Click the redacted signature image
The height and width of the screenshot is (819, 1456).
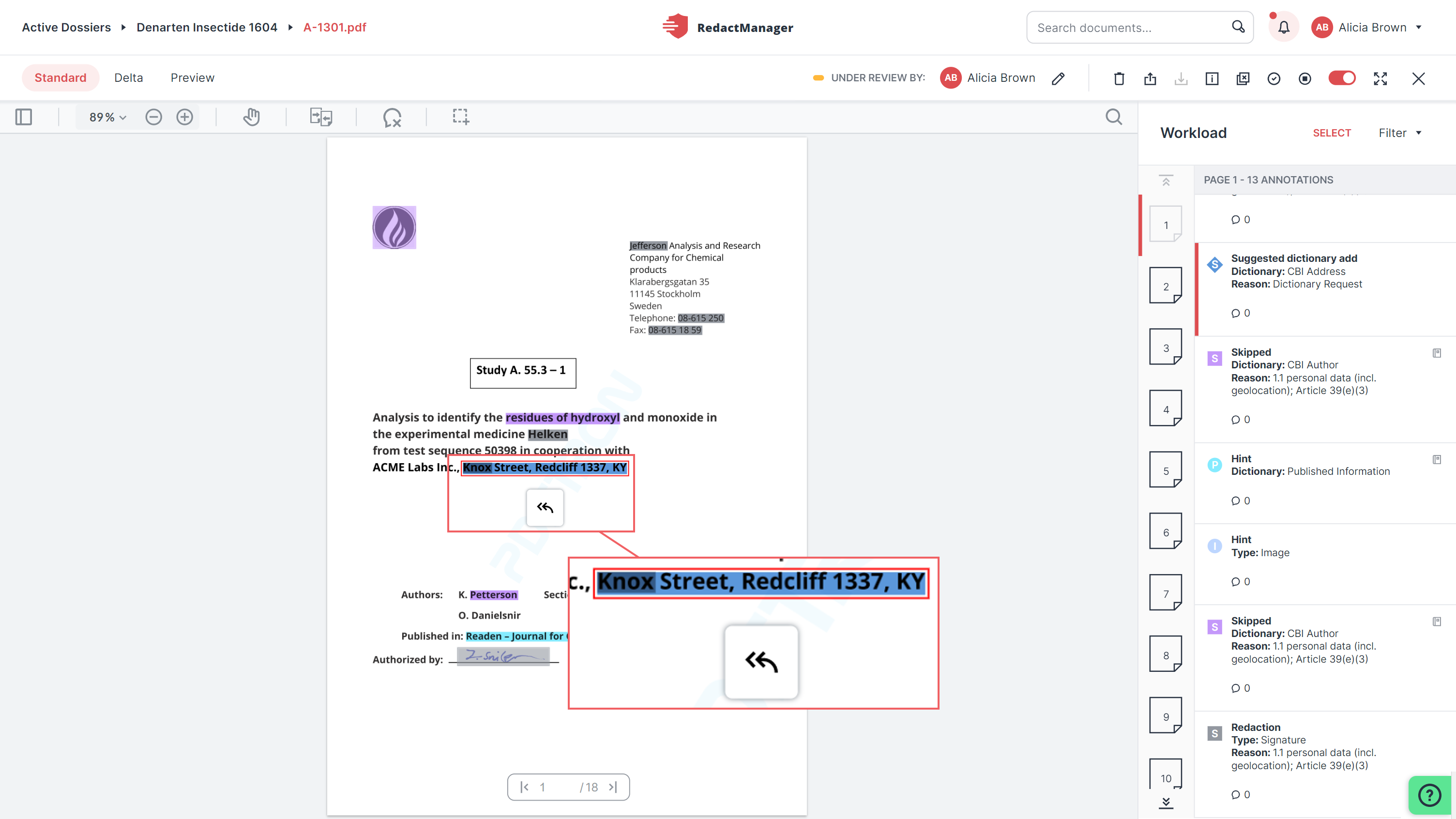click(503, 656)
